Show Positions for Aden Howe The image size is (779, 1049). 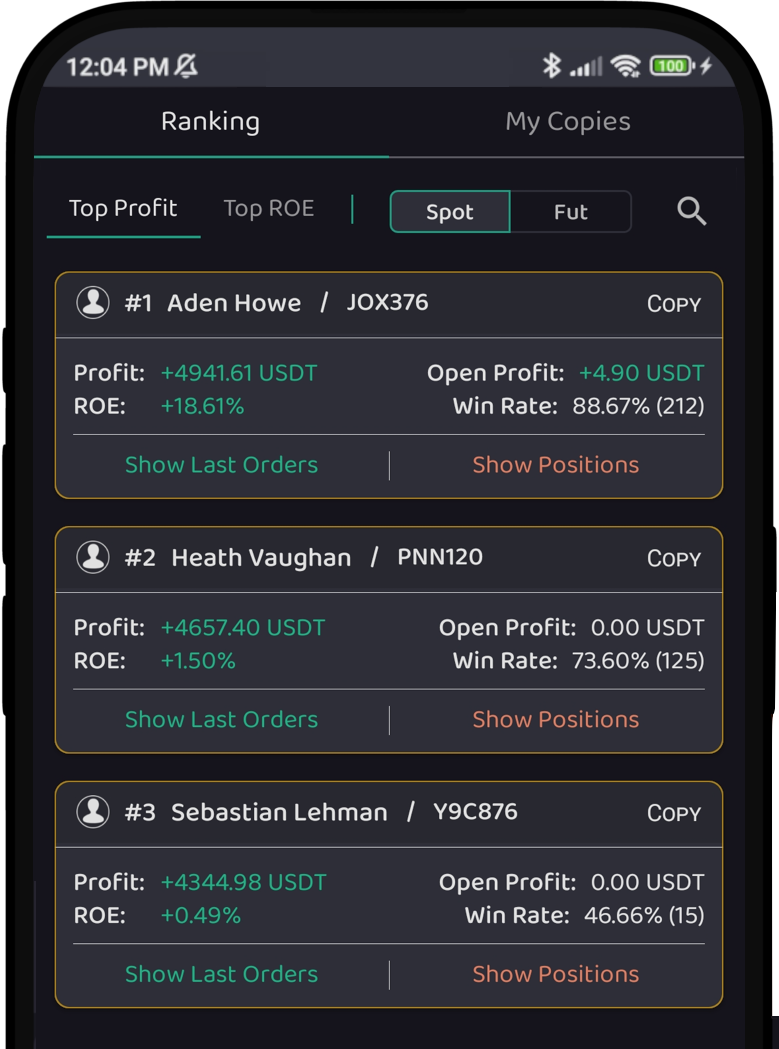click(555, 465)
